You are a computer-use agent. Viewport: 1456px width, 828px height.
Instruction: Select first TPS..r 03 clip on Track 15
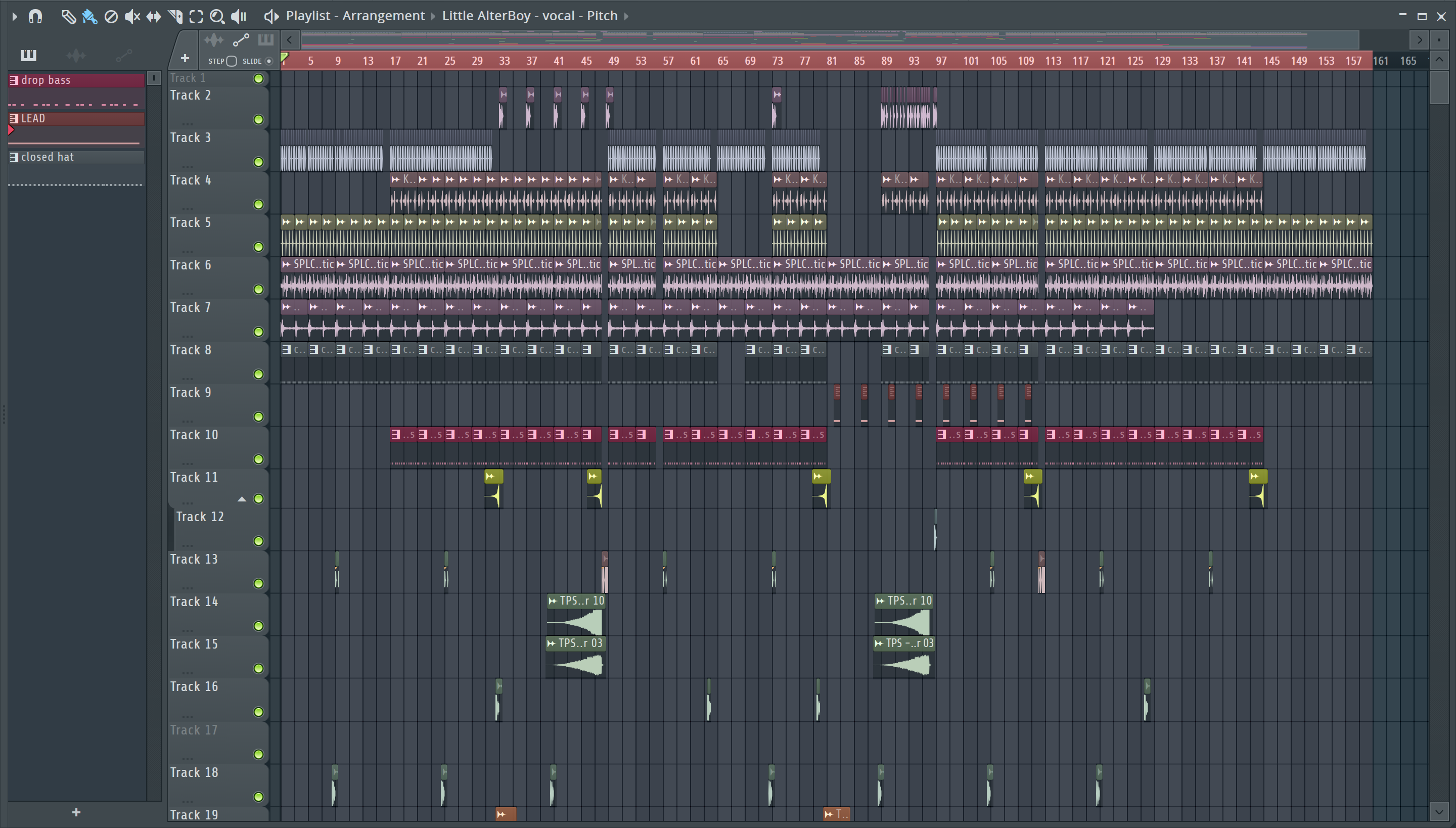pos(575,657)
